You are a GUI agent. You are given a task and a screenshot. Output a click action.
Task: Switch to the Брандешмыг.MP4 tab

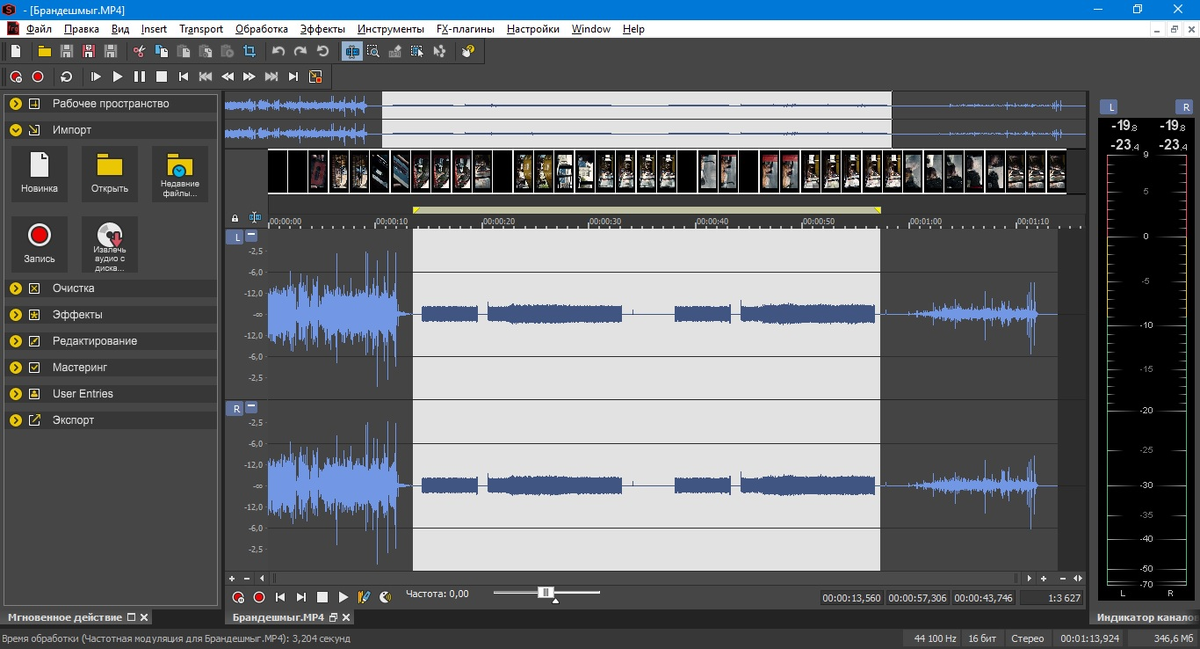(x=278, y=618)
